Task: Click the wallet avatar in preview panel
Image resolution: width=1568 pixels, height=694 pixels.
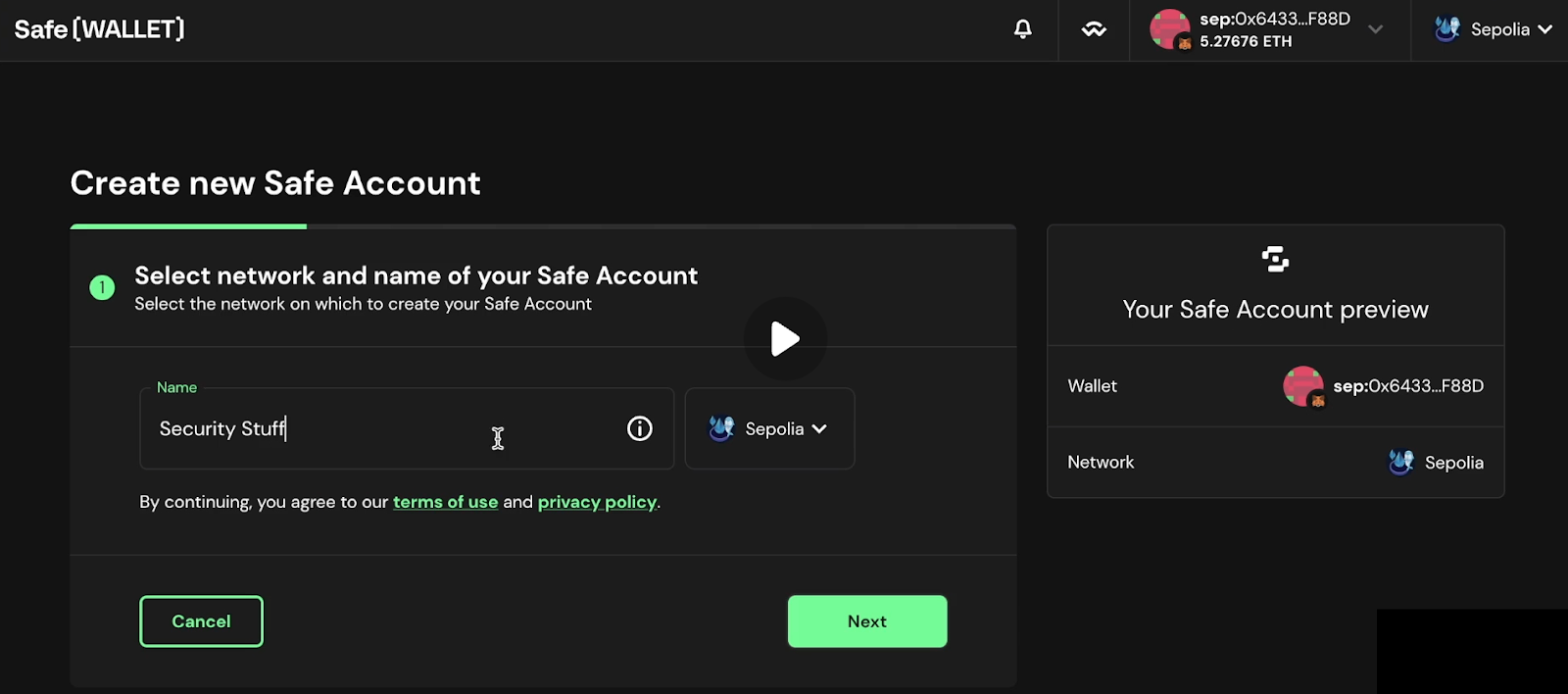Action: 1302,386
